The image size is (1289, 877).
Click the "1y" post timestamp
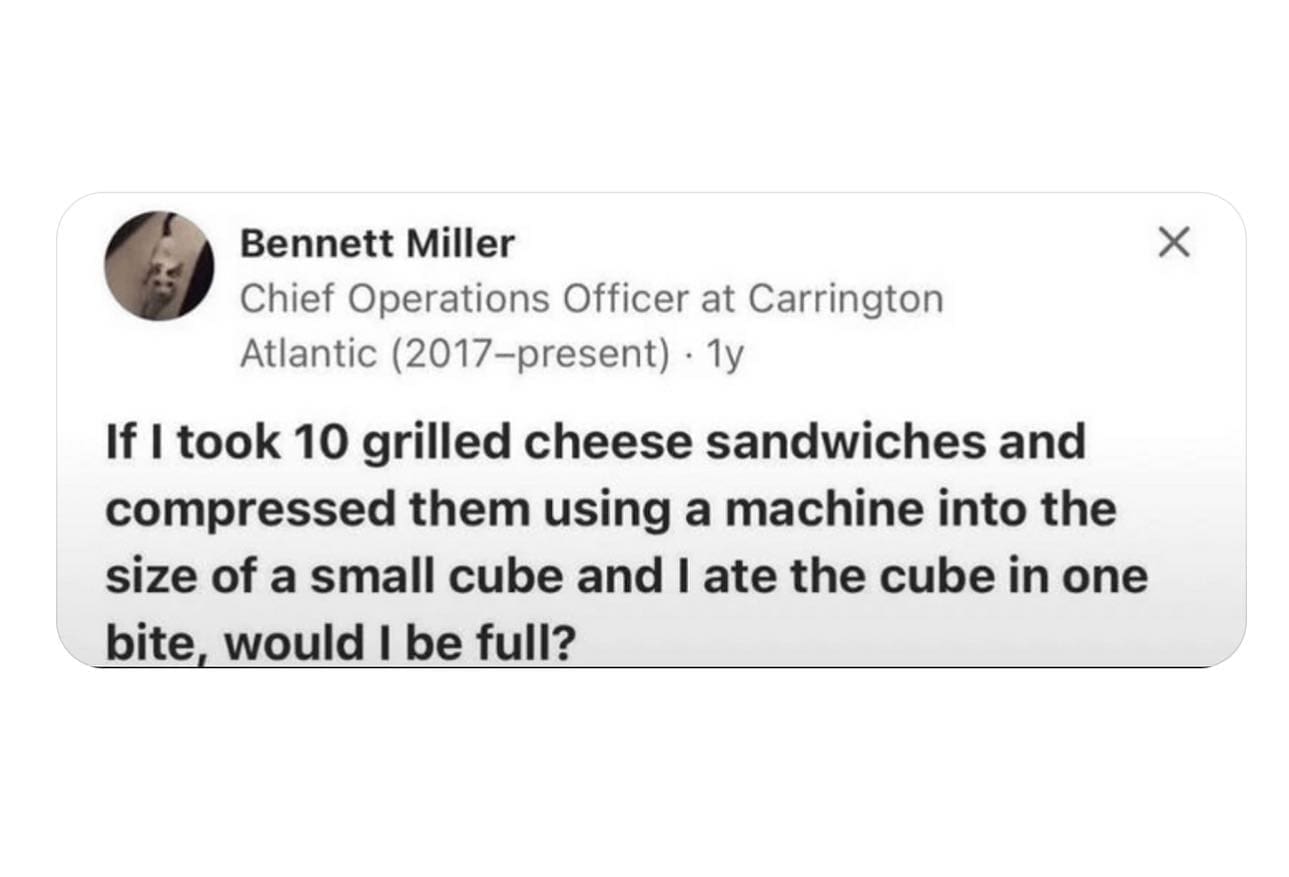coord(726,353)
